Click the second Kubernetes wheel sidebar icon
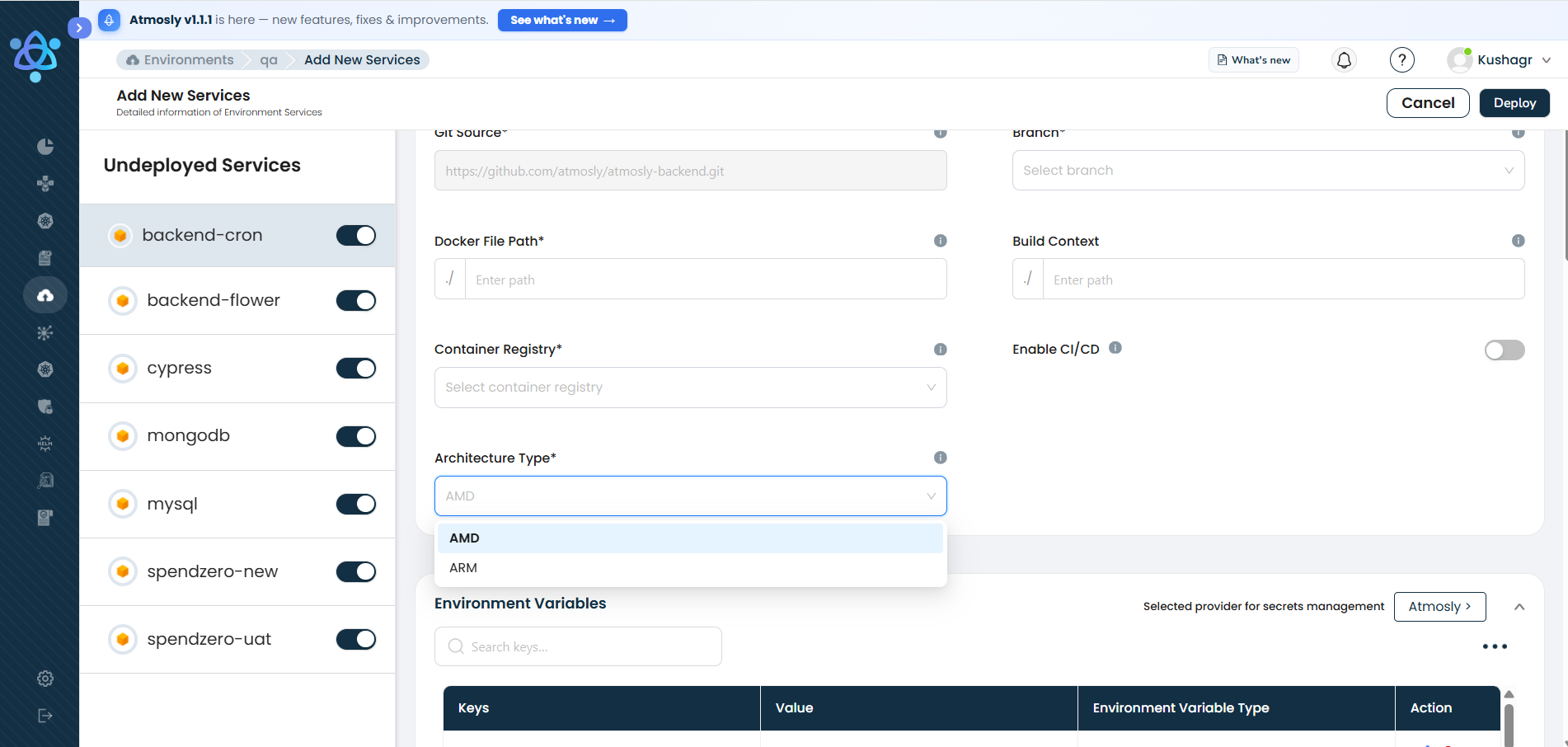The image size is (1568, 747). [x=45, y=369]
